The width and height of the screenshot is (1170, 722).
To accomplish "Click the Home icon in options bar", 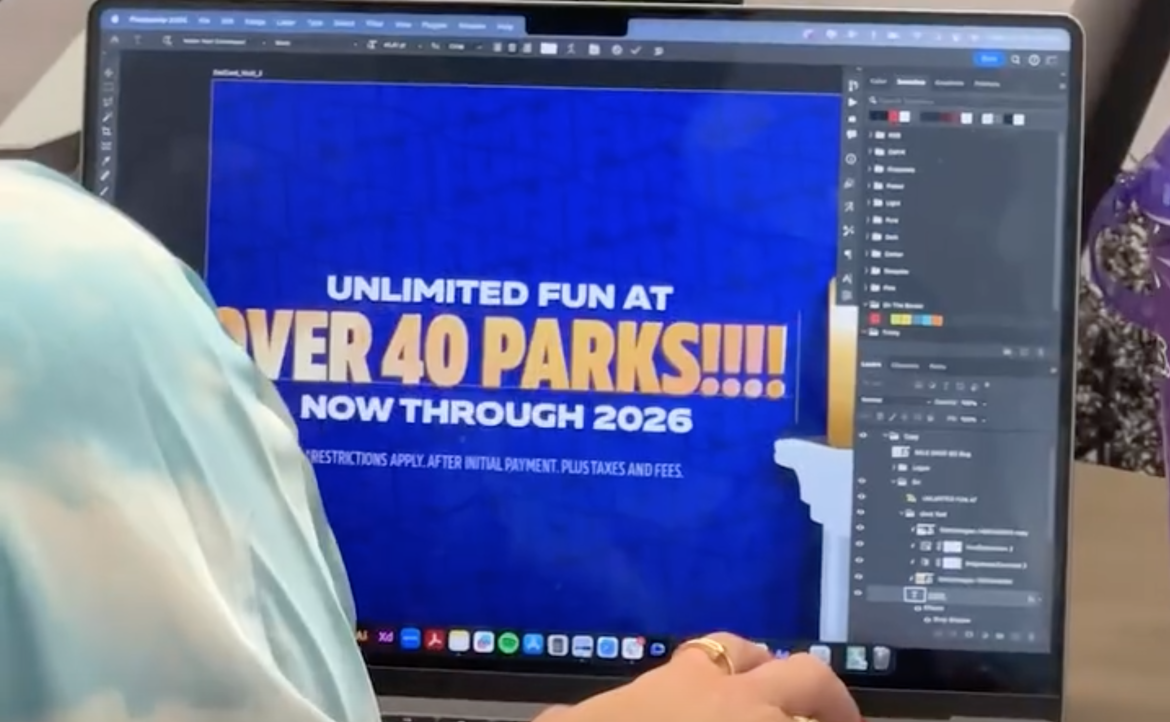I will pos(114,39).
